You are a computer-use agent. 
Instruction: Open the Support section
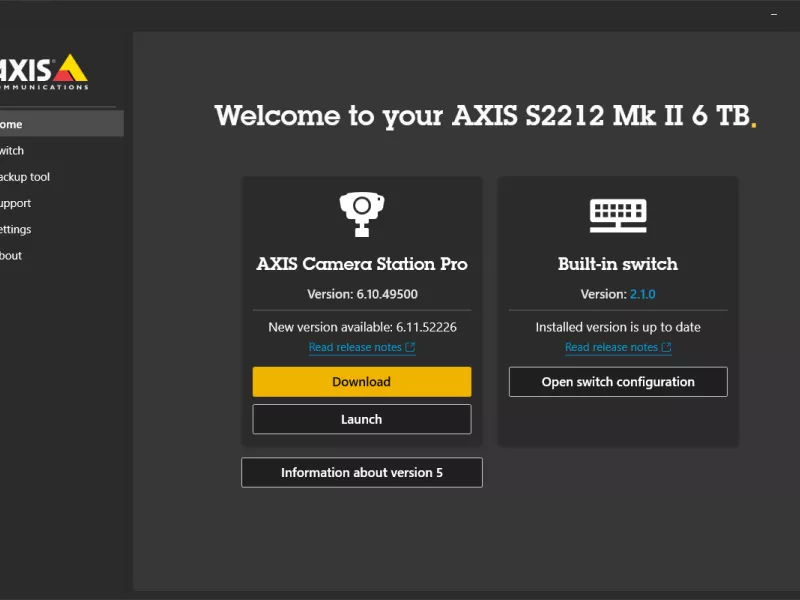[30, 203]
